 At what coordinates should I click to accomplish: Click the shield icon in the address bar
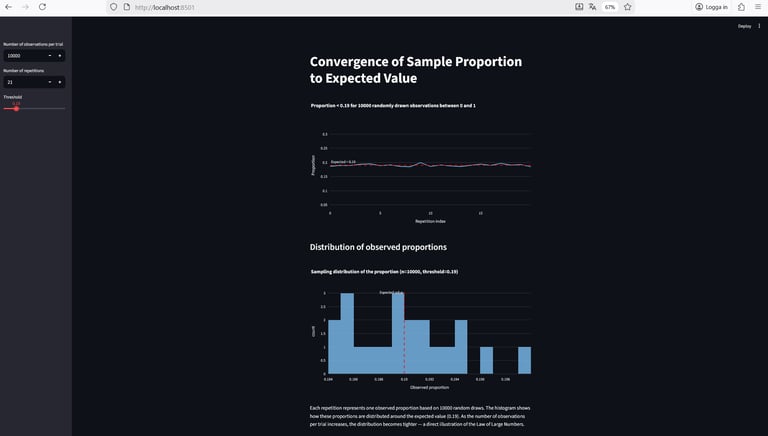pos(114,7)
